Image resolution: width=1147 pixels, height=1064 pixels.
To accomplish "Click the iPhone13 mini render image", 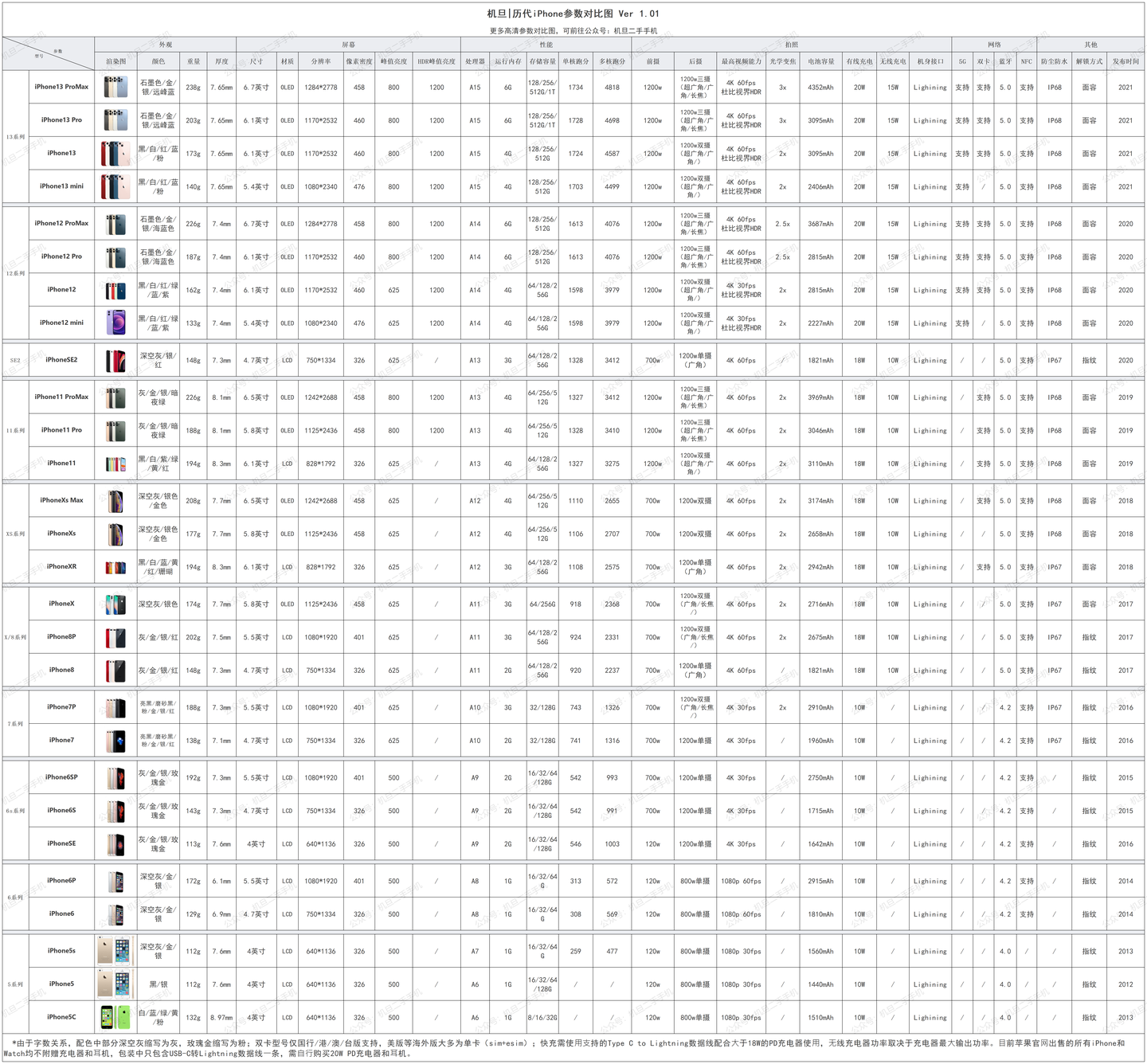I will pos(115,186).
